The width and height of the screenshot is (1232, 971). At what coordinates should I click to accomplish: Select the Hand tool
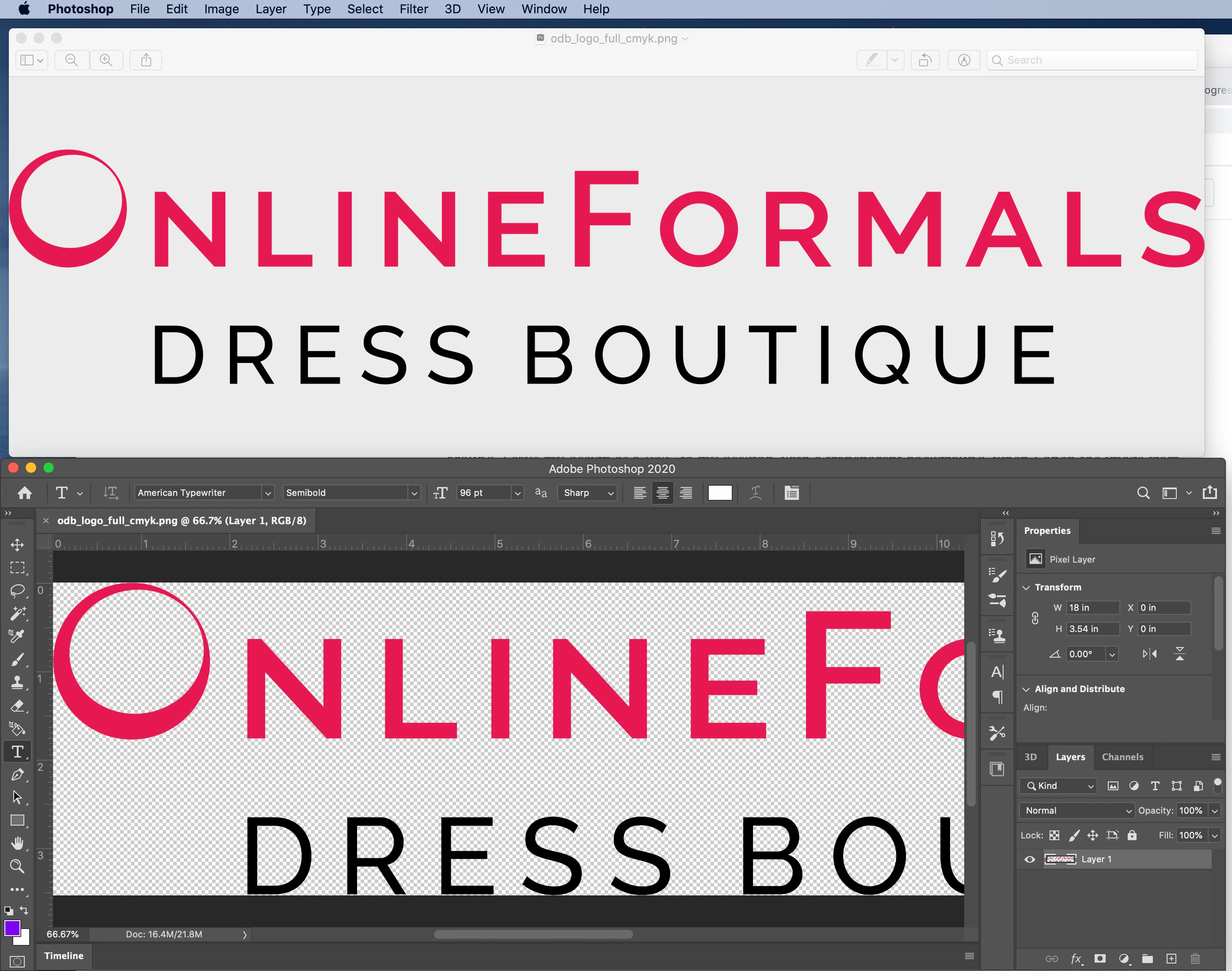[17, 843]
